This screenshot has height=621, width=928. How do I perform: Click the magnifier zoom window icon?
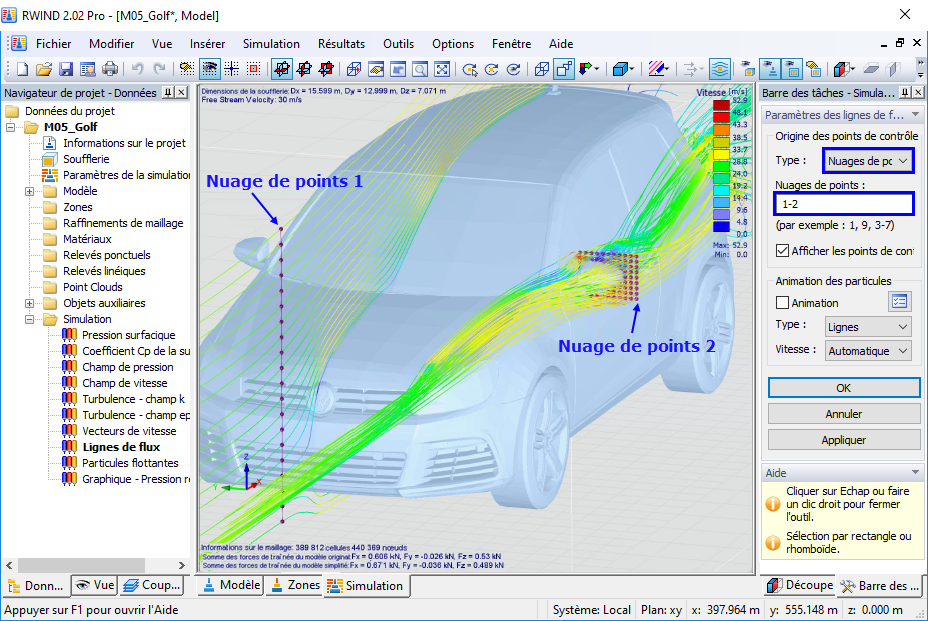(420, 69)
